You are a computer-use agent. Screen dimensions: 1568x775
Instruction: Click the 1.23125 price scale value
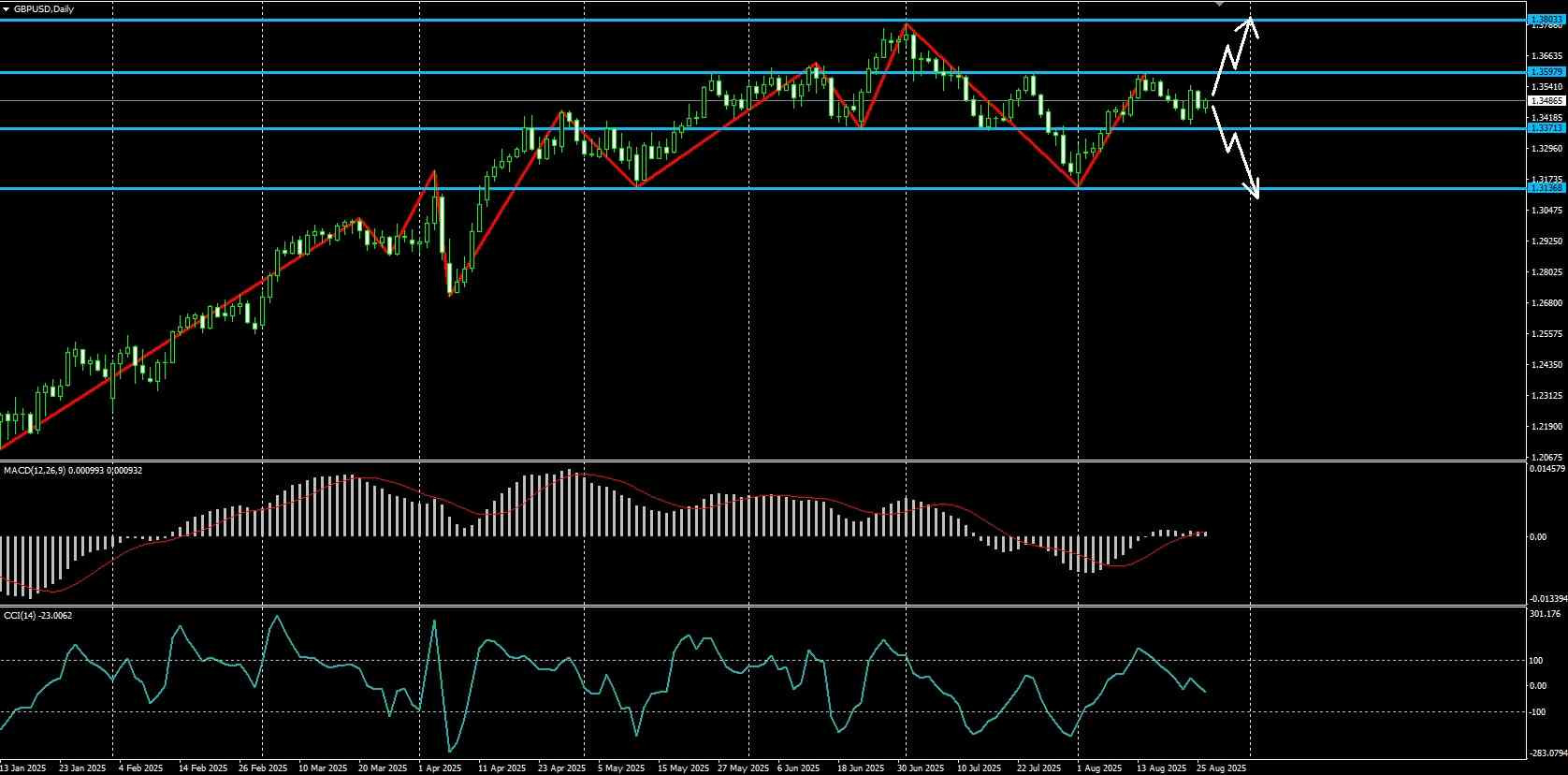point(1547,395)
